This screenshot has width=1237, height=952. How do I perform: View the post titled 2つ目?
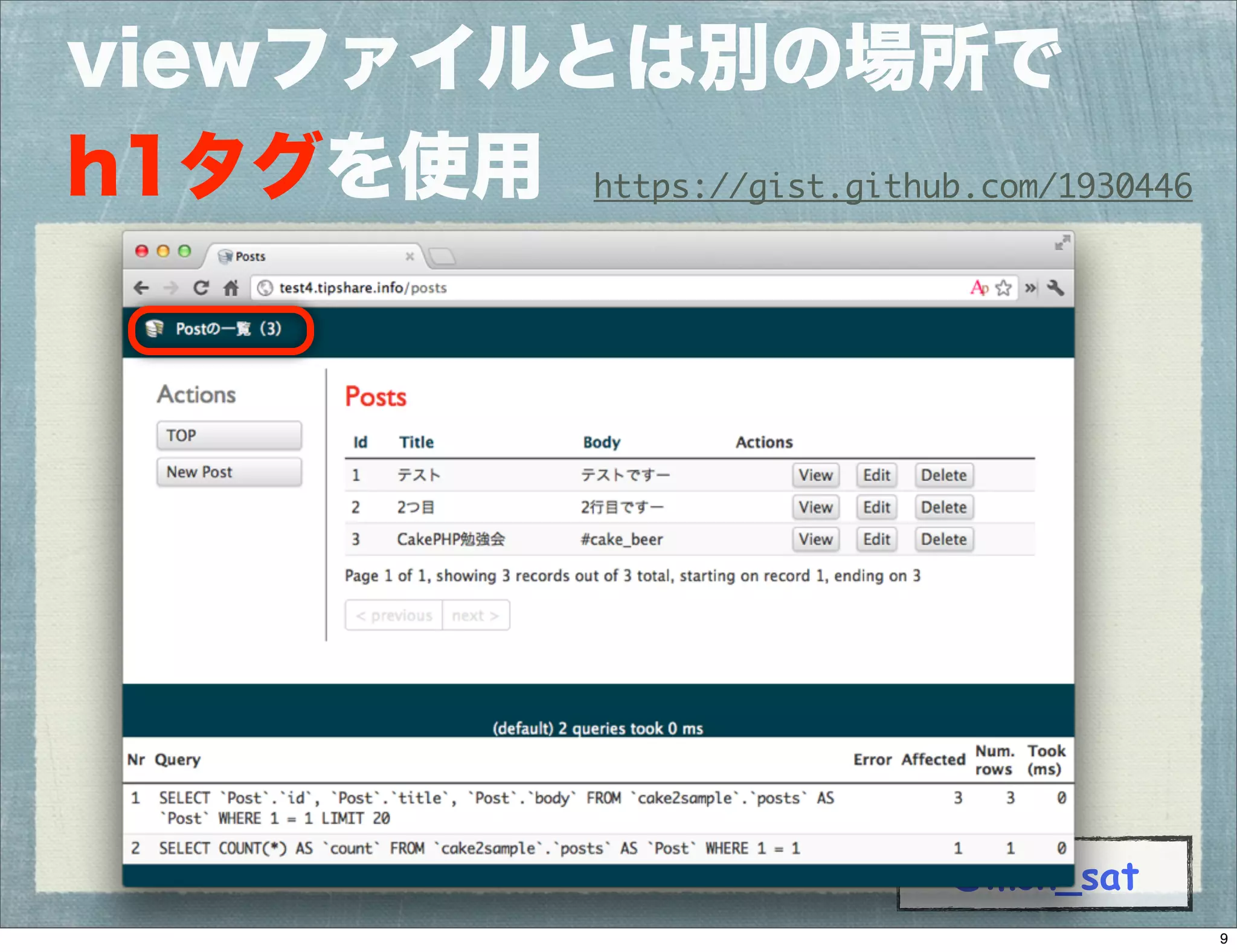(815, 507)
